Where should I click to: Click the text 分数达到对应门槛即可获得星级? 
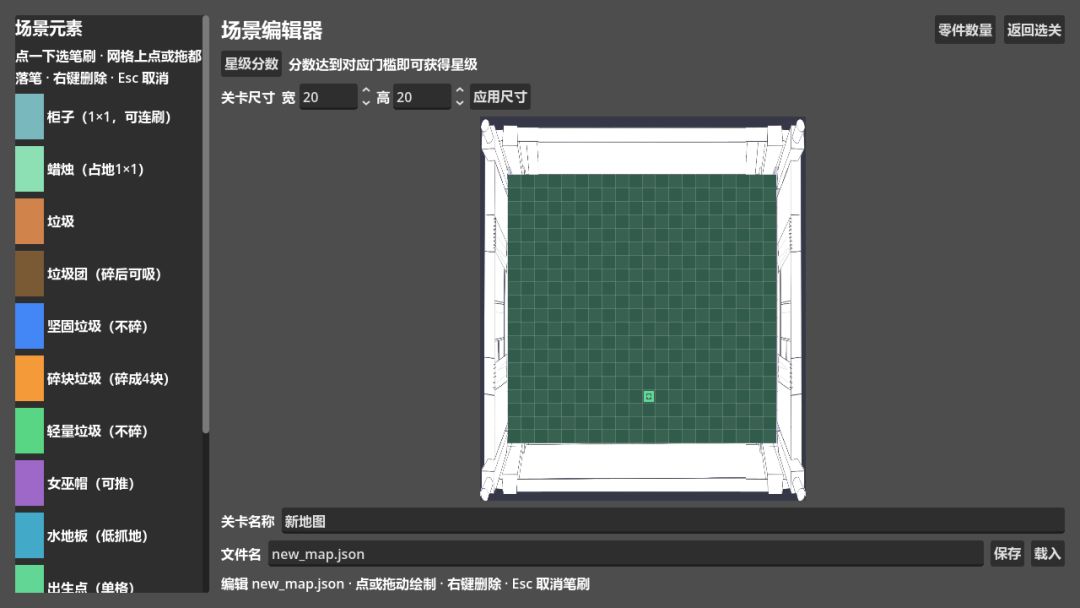point(383,65)
